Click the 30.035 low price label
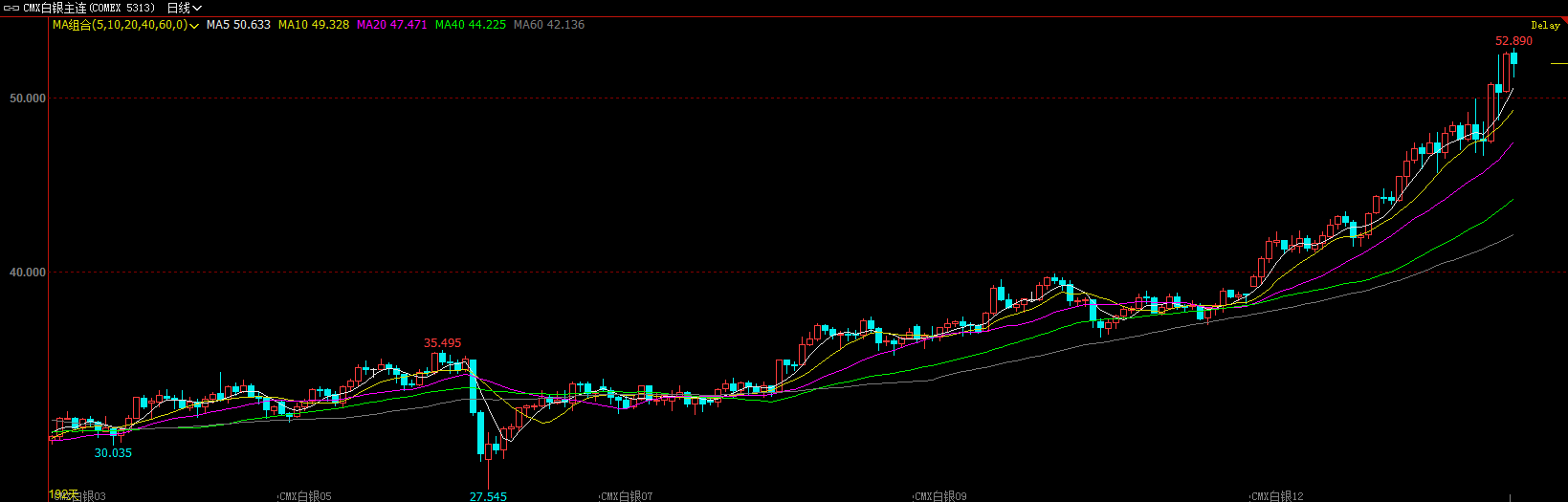This screenshot has width=1568, height=502. 113,453
